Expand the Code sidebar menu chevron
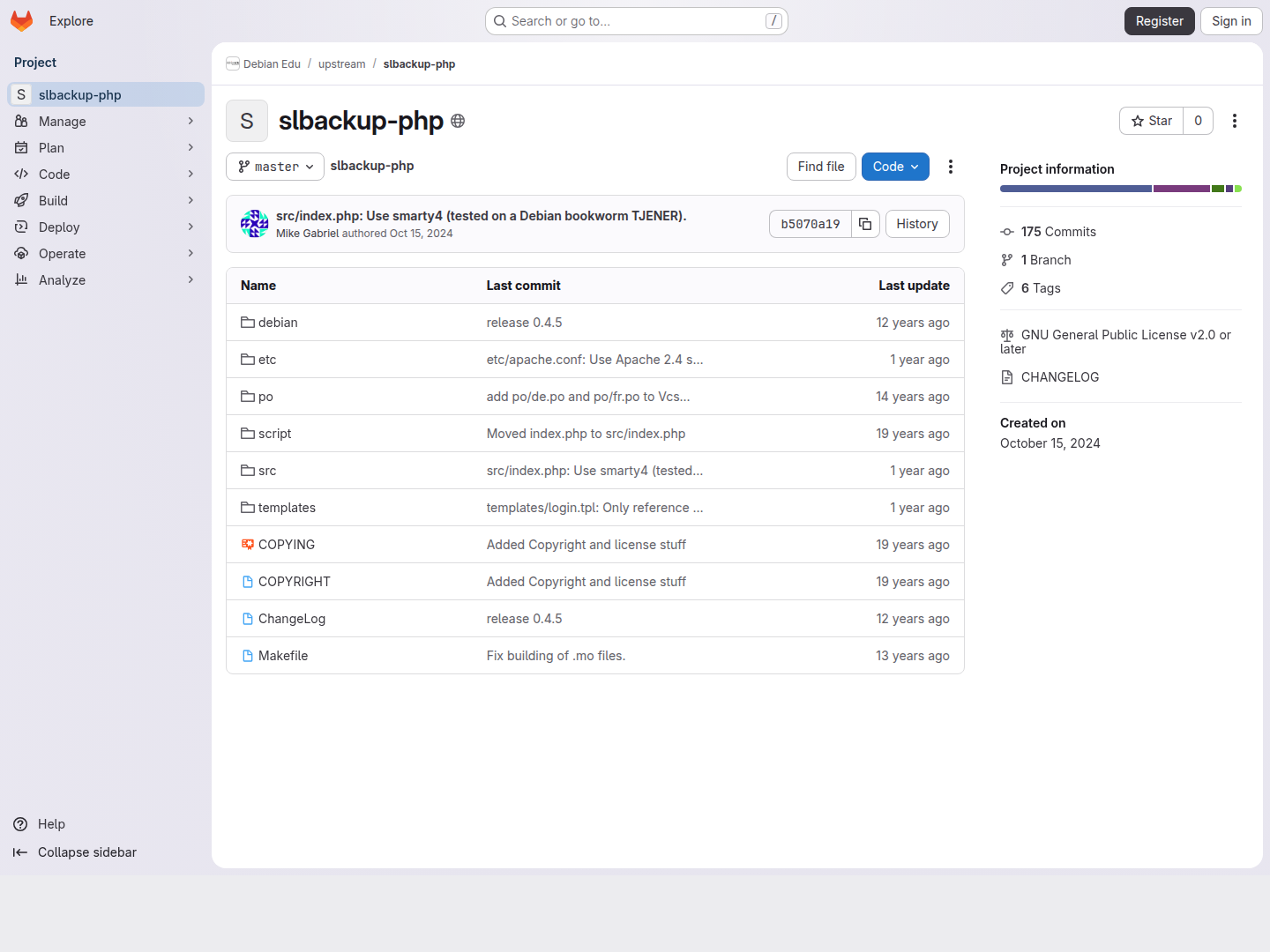 (190, 174)
